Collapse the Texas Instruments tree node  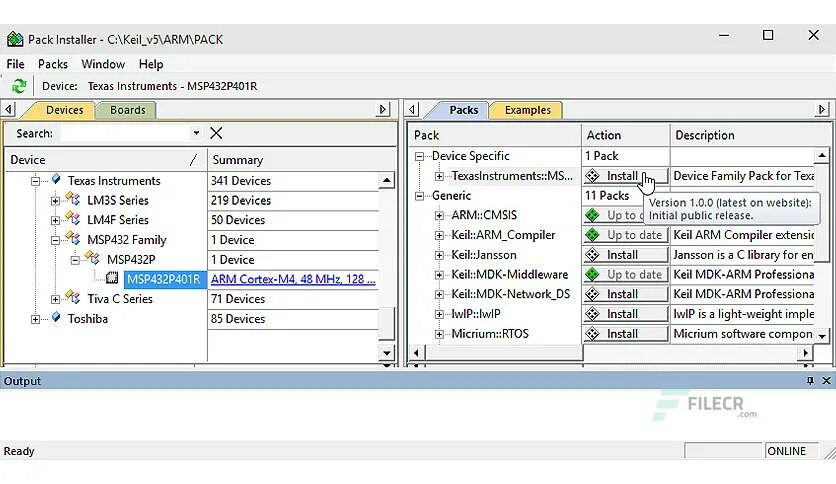pos(36,181)
